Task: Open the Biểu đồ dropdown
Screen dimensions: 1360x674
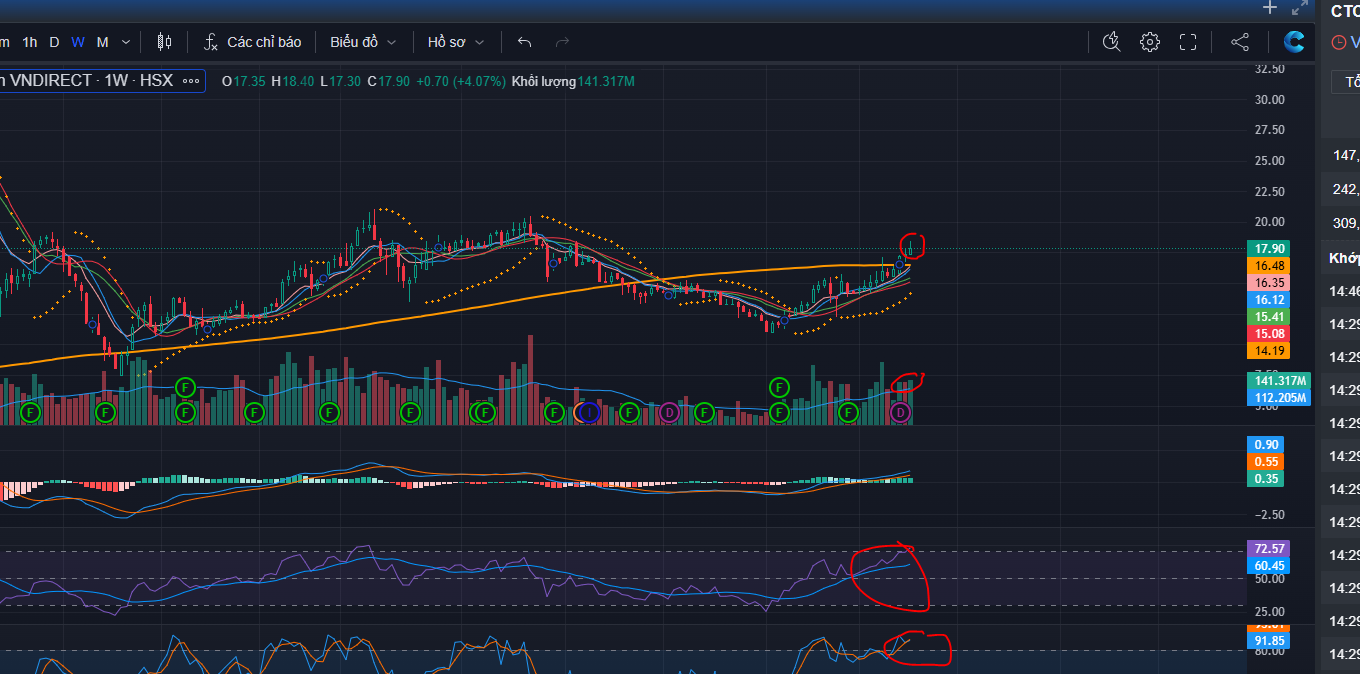Action: [364, 42]
